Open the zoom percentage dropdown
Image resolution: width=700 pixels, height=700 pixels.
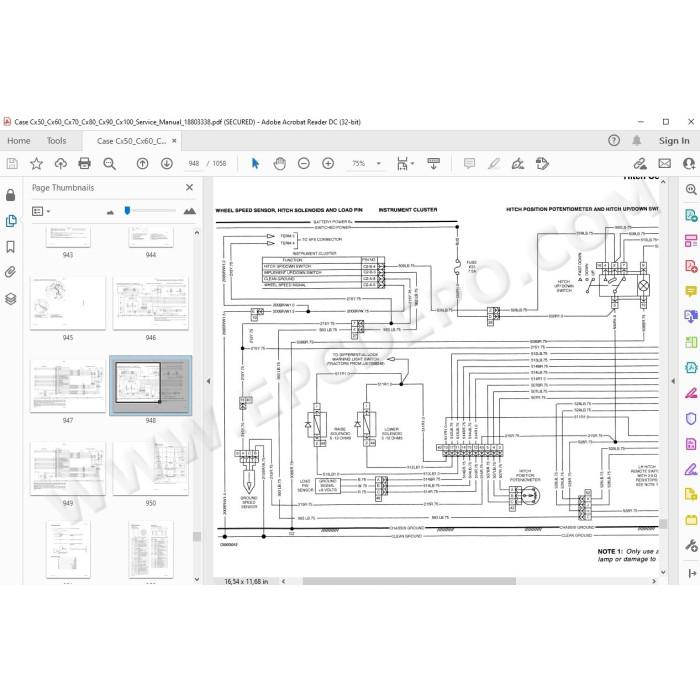(x=379, y=163)
